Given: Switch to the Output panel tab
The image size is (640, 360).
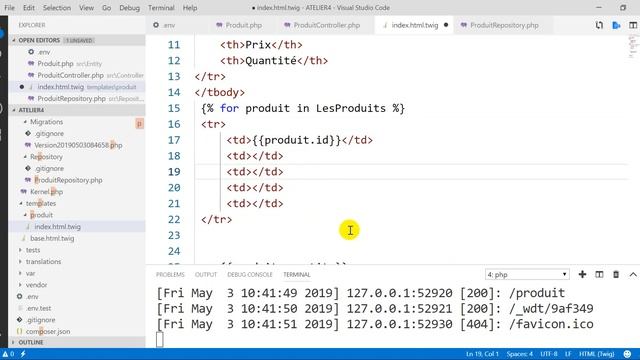Looking at the screenshot, I should click(x=206, y=275).
